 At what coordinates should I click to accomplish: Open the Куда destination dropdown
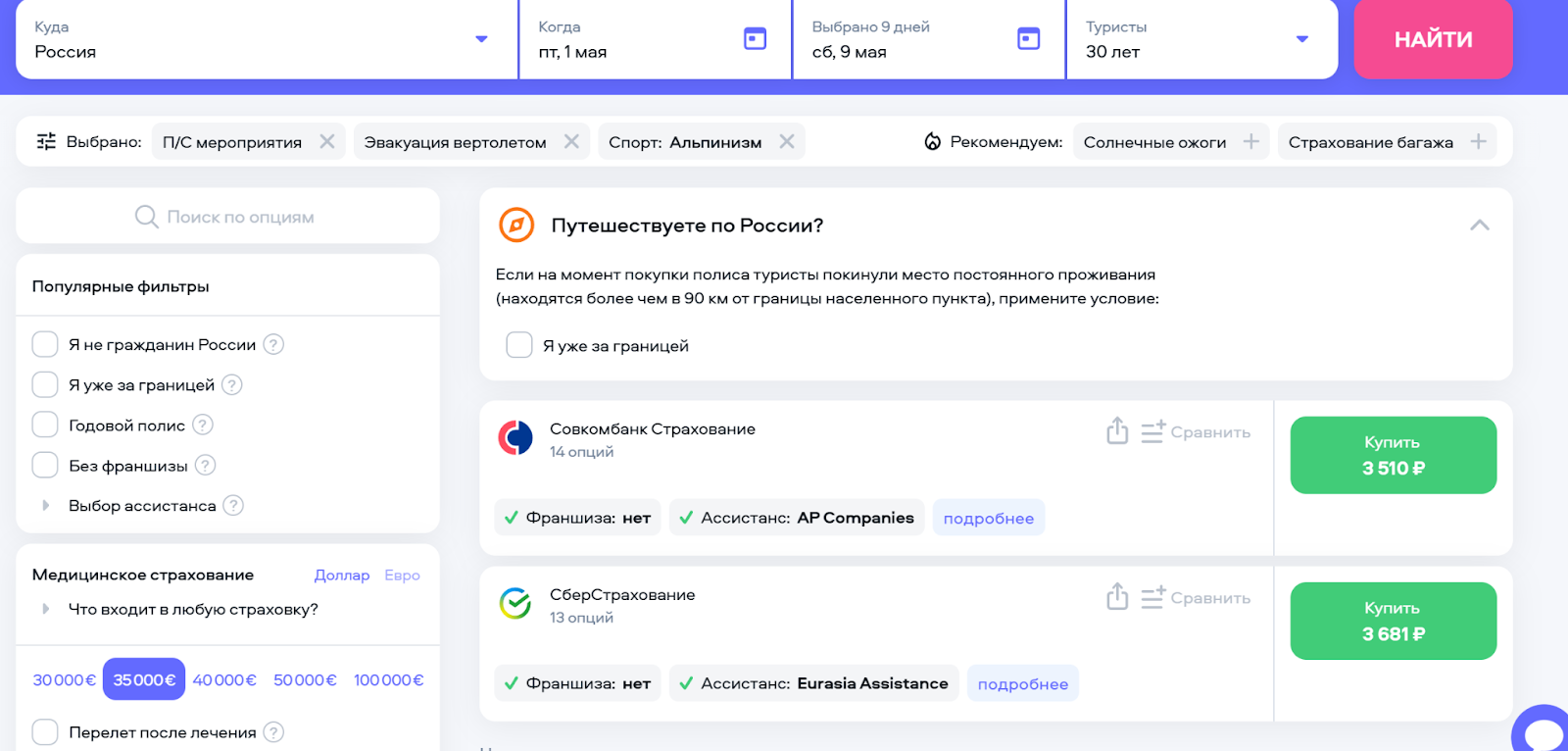tap(267, 39)
